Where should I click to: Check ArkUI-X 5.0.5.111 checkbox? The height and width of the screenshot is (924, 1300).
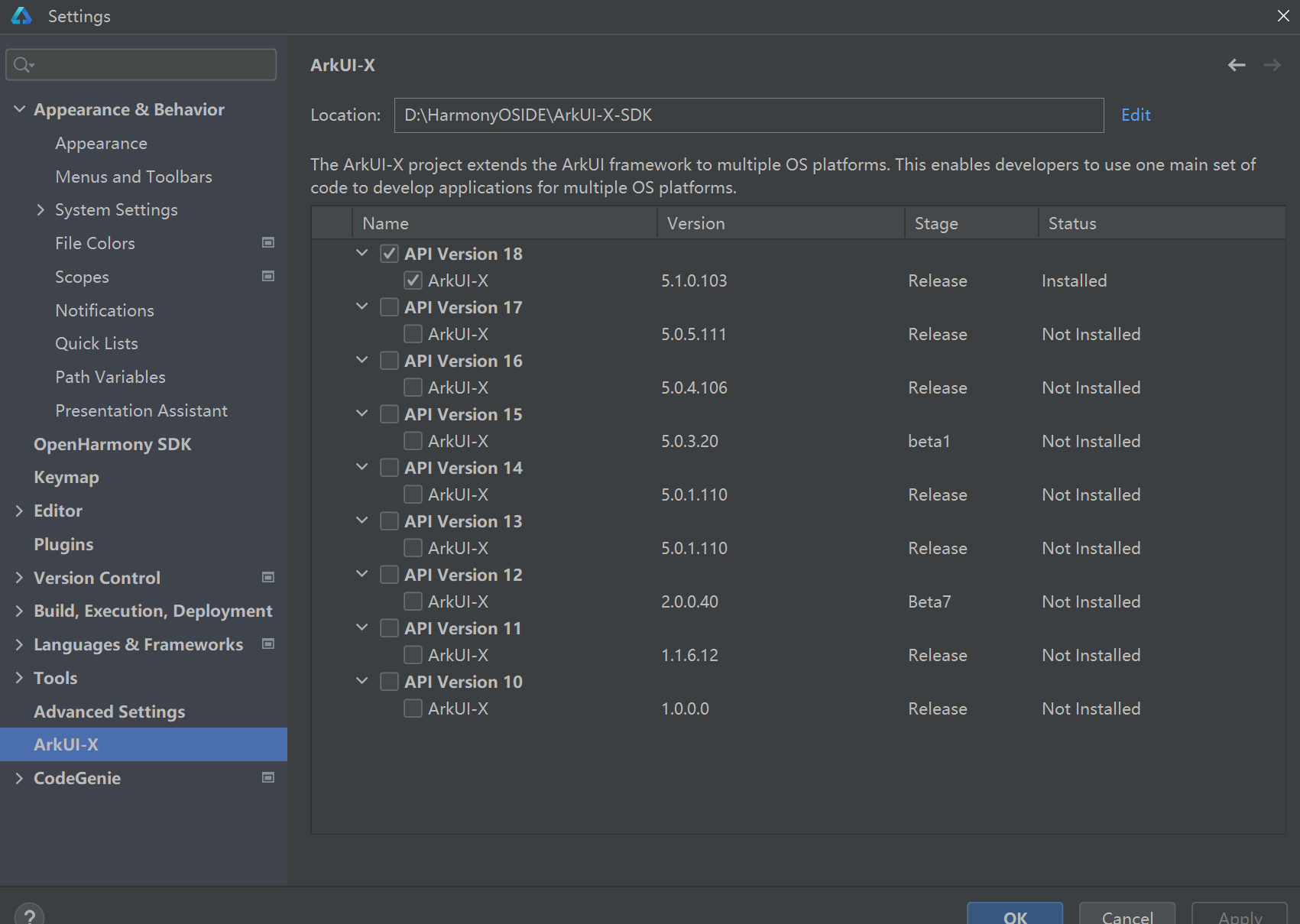pos(413,334)
